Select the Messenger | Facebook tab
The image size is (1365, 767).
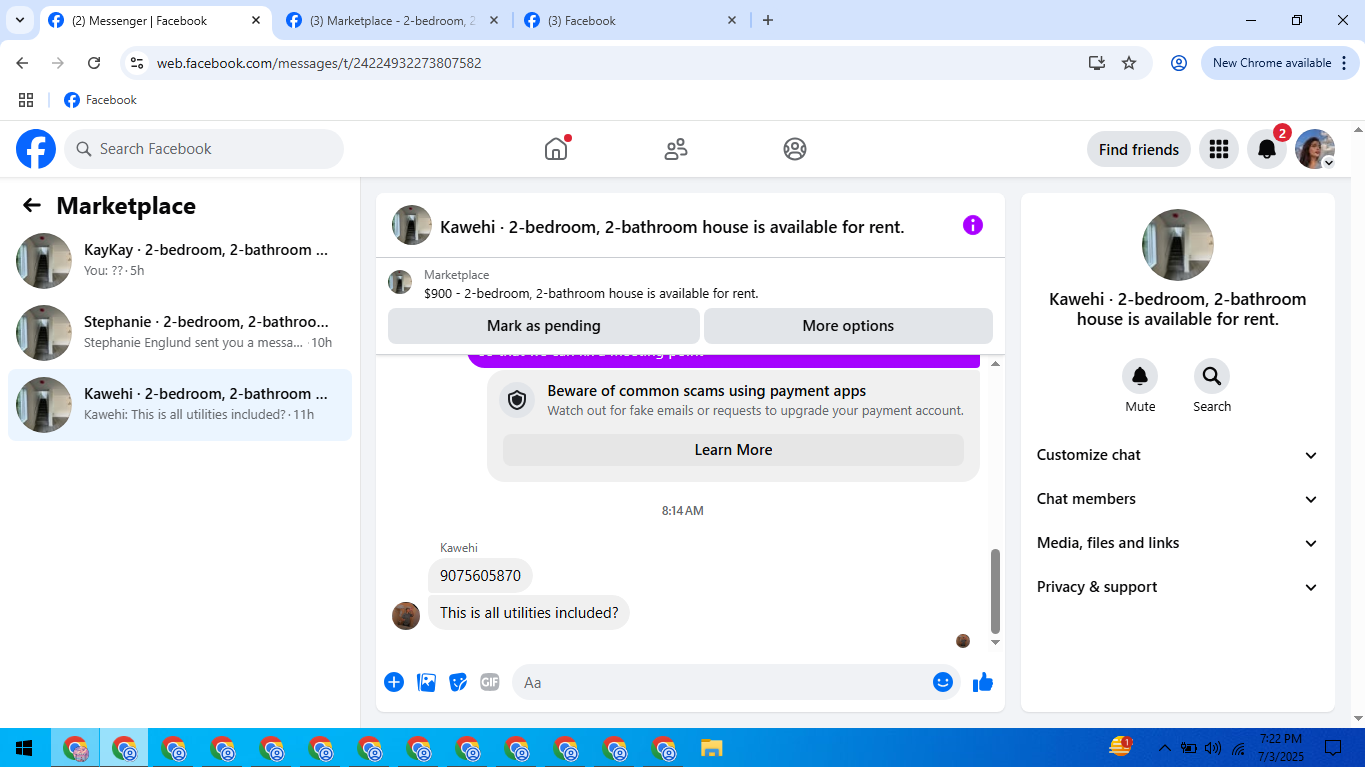pyautogui.click(x=155, y=20)
